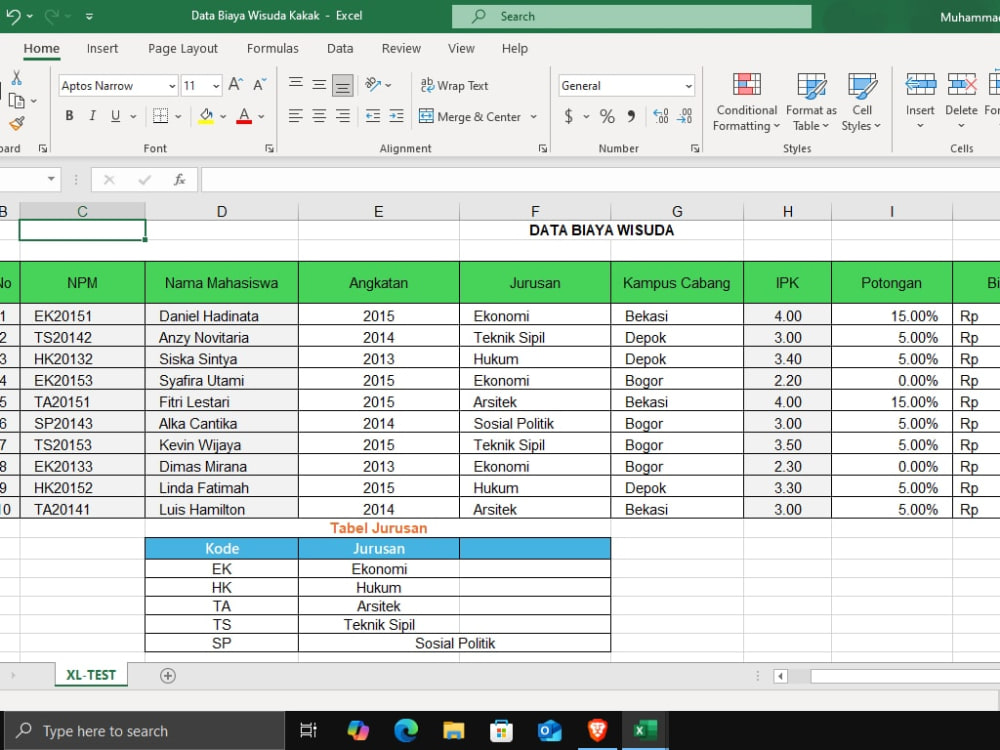Toggle Underline formatting

115,115
